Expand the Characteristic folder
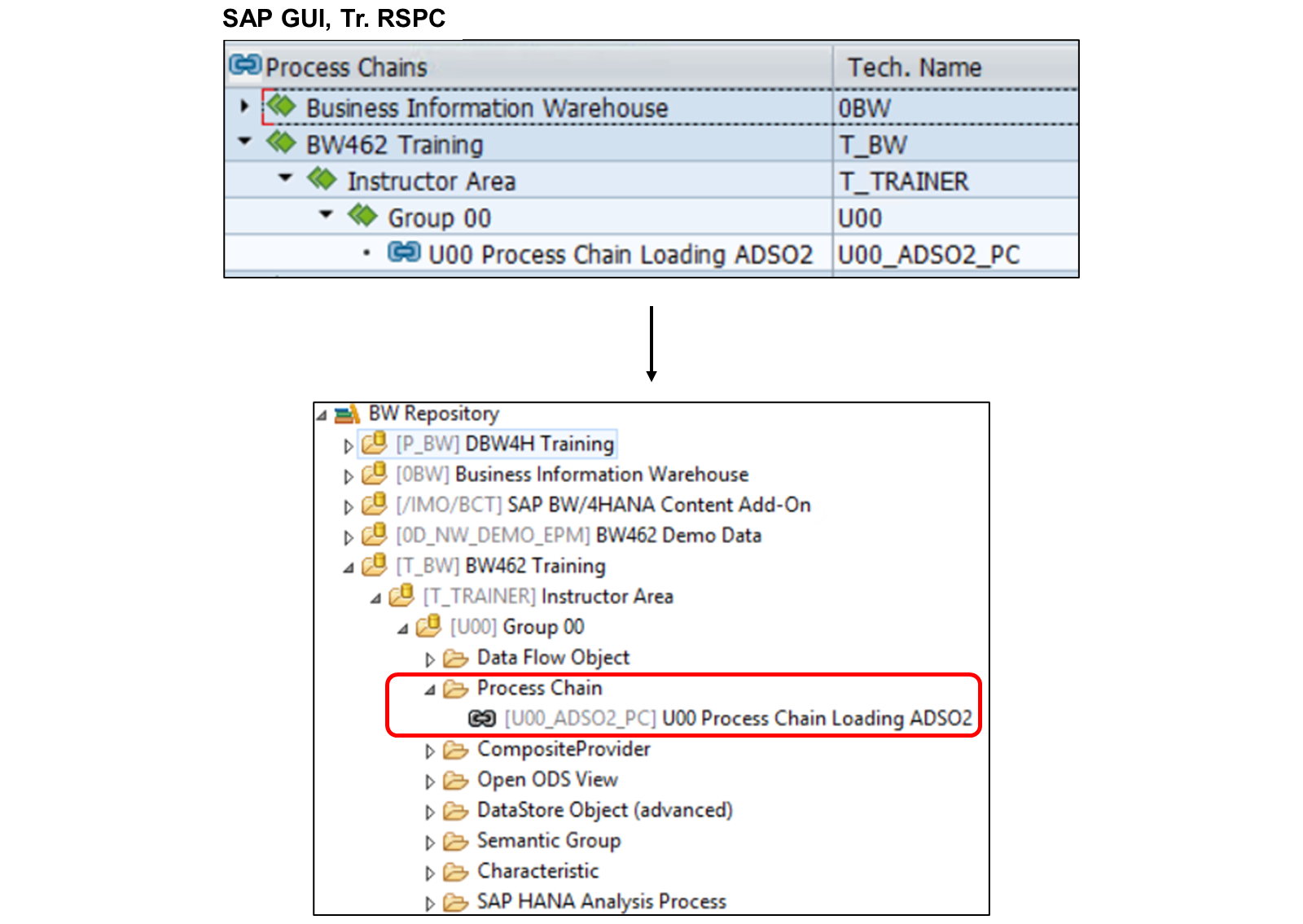Viewport: 1303px width, 924px height. (x=430, y=874)
